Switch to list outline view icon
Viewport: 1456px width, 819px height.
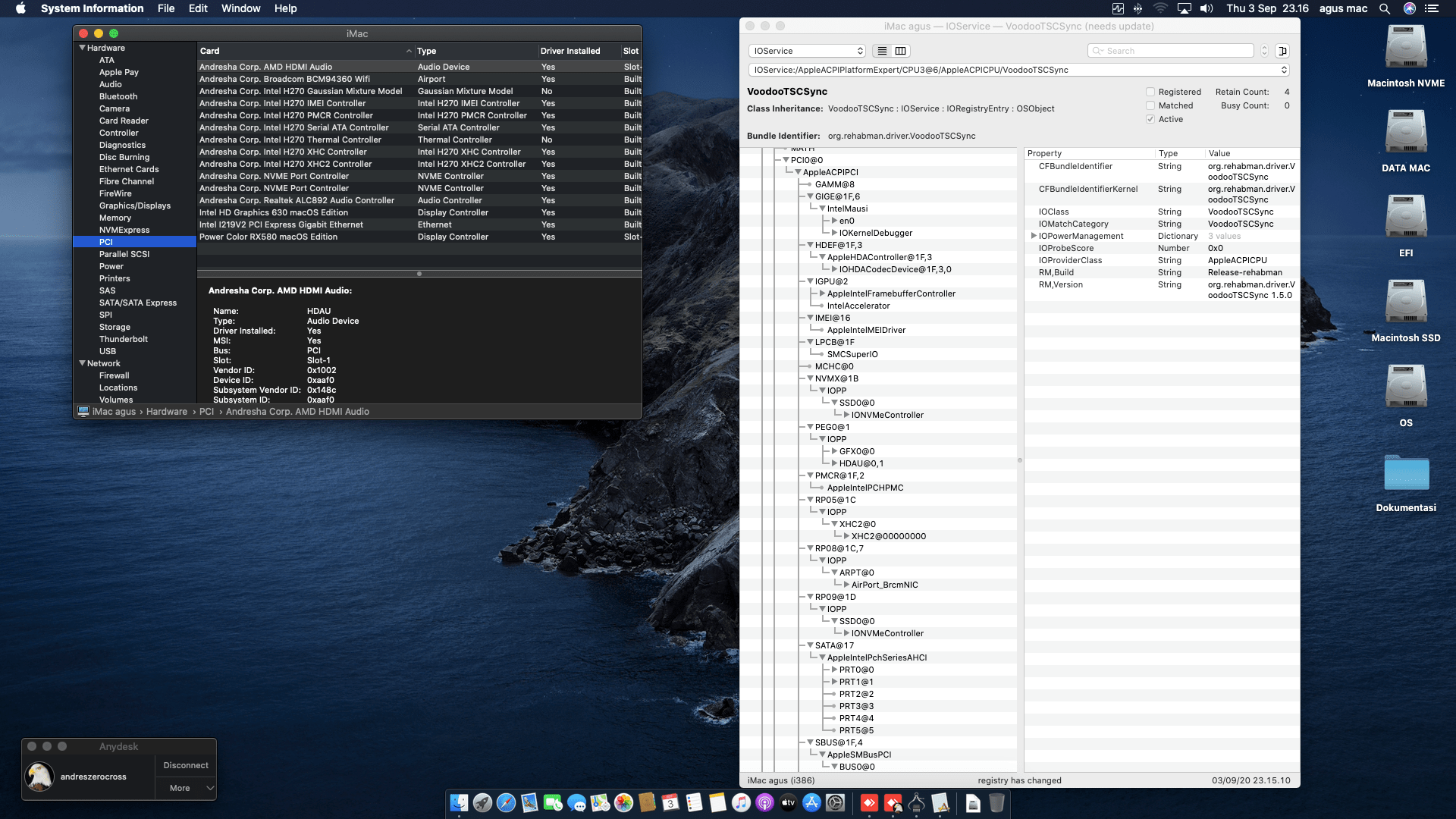click(882, 51)
